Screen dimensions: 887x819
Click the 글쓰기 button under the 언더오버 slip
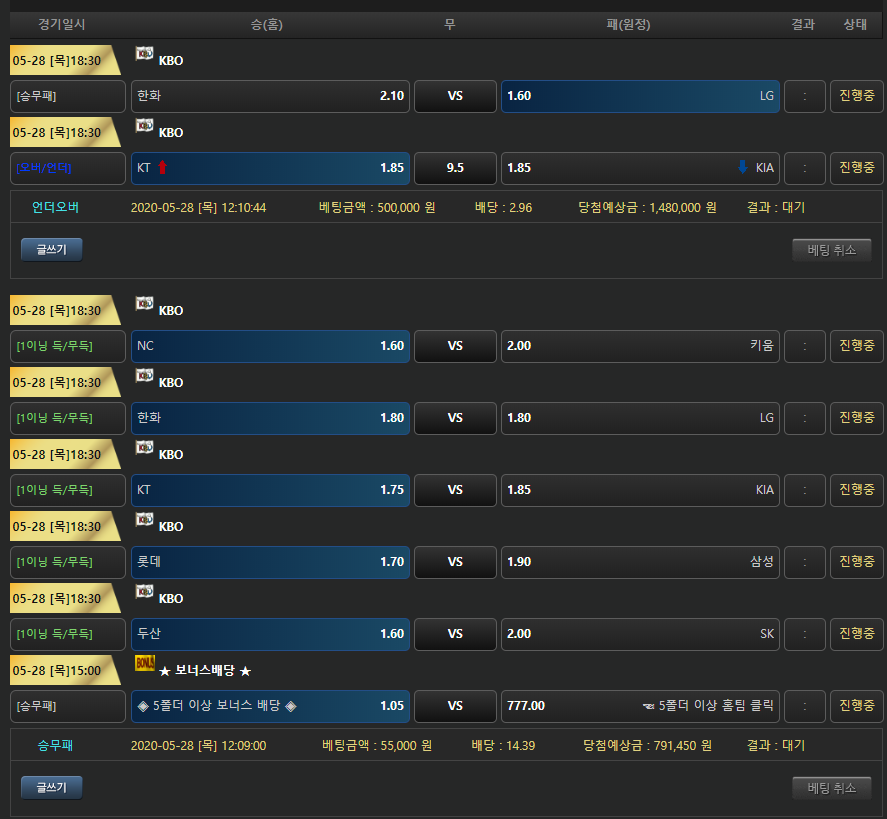point(51,250)
